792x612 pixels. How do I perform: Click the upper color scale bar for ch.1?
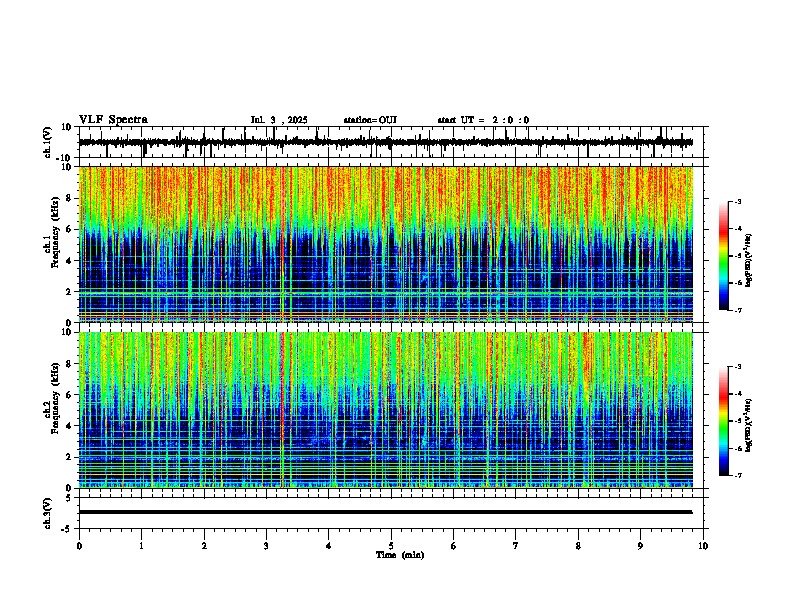724,256
